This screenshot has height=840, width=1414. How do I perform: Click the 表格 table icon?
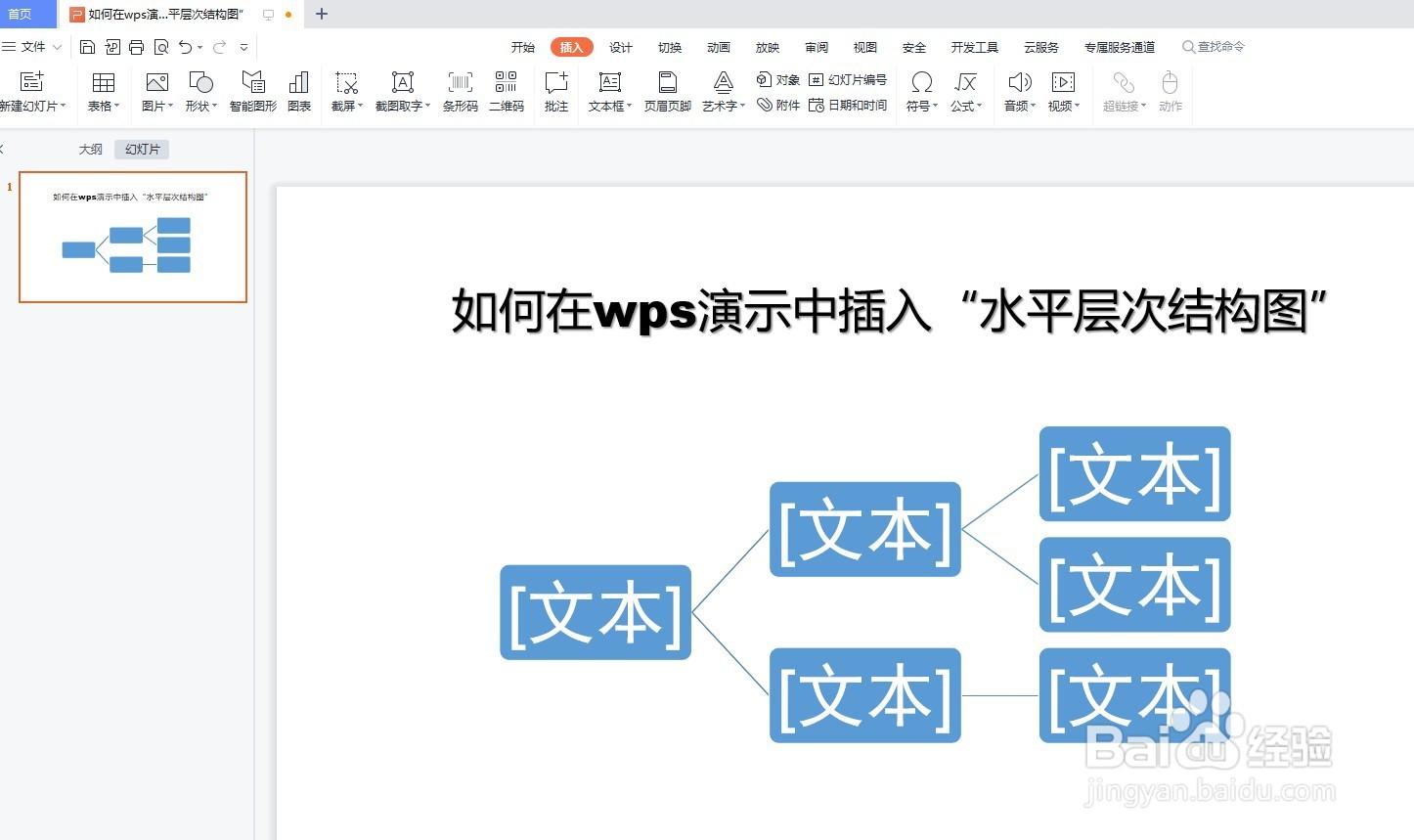point(104,82)
